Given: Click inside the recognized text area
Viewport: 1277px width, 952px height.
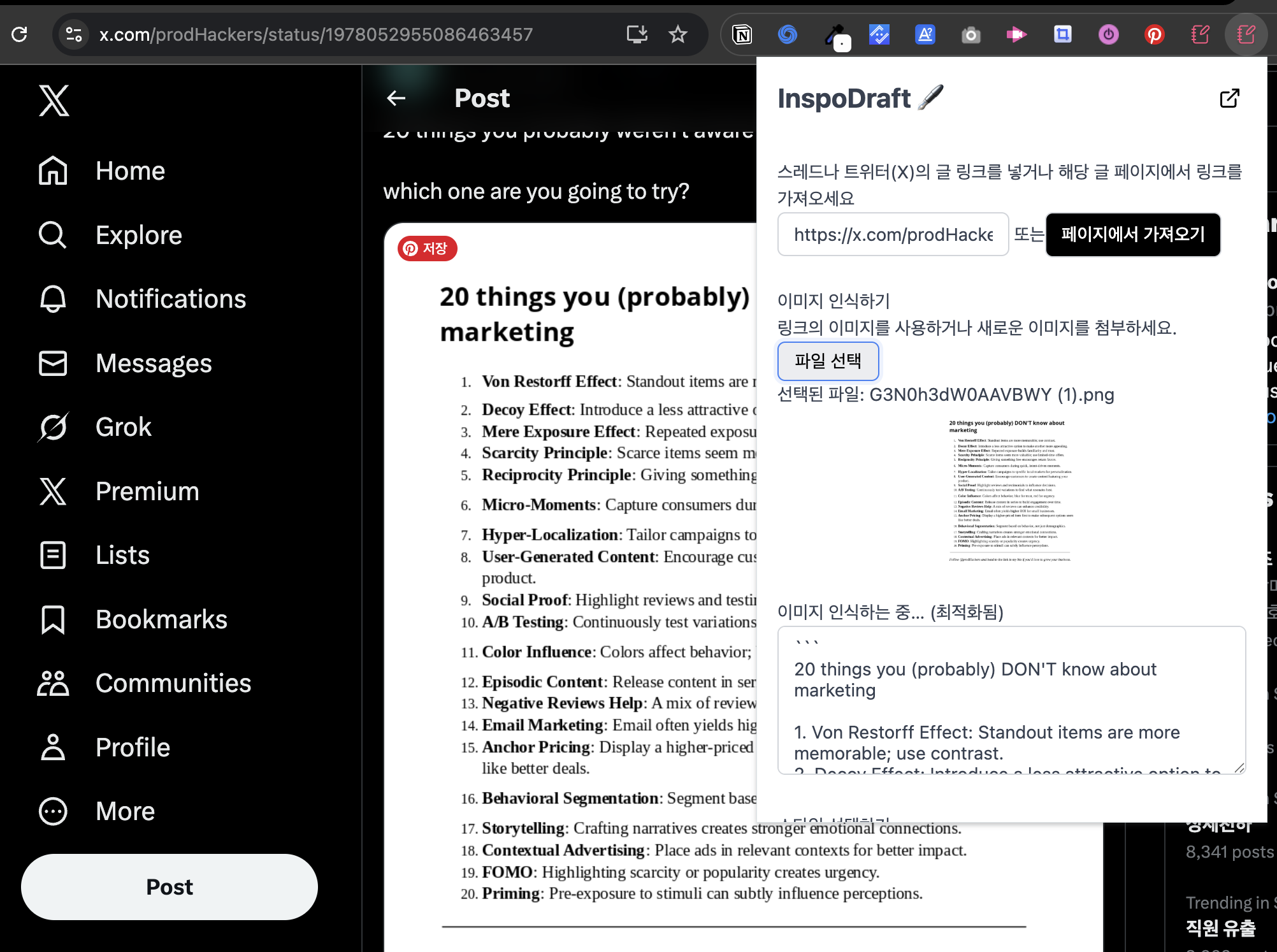Looking at the screenshot, I should [x=1011, y=700].
